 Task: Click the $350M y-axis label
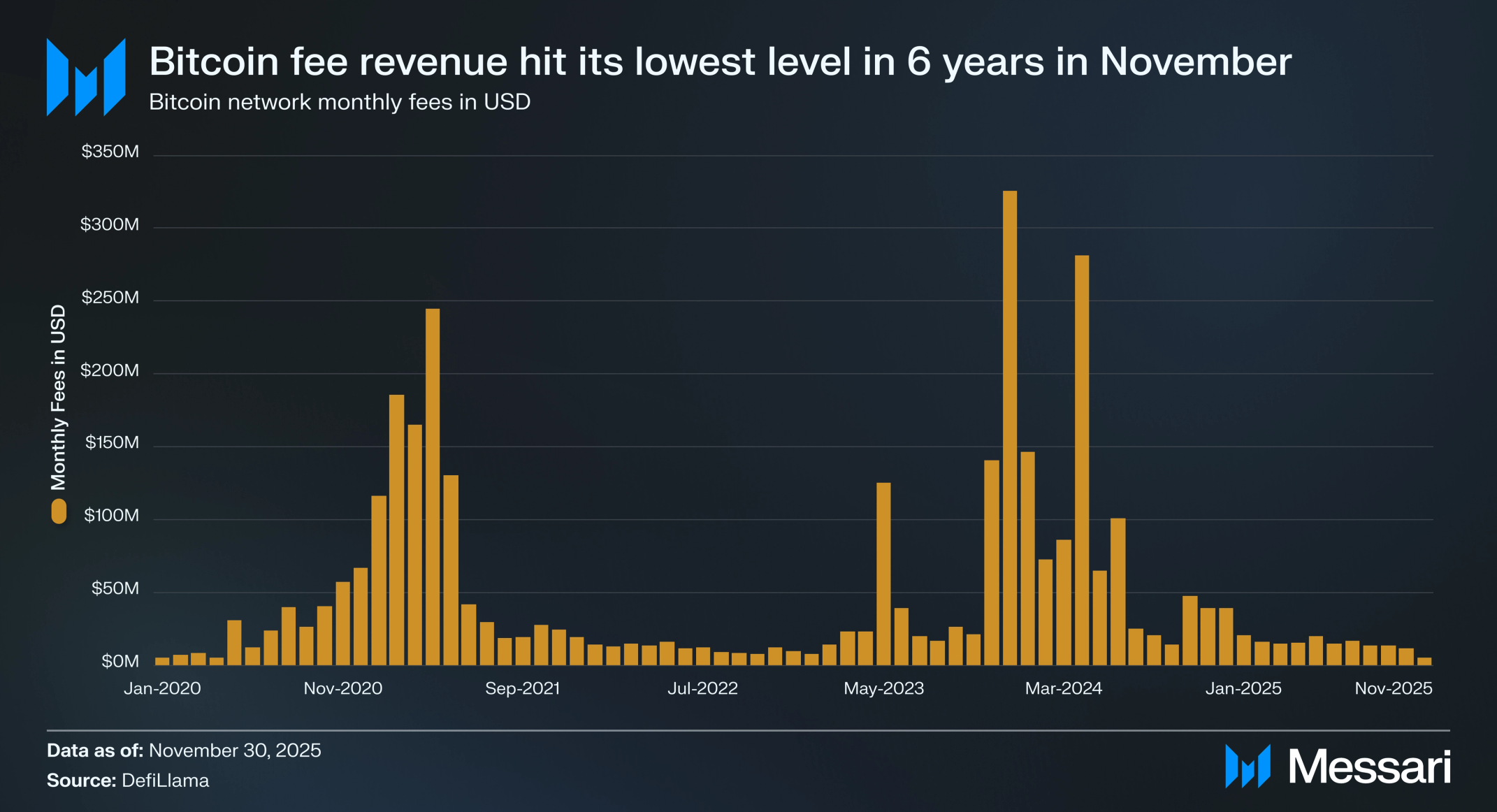pyautogui.click(x=110, y=152)
